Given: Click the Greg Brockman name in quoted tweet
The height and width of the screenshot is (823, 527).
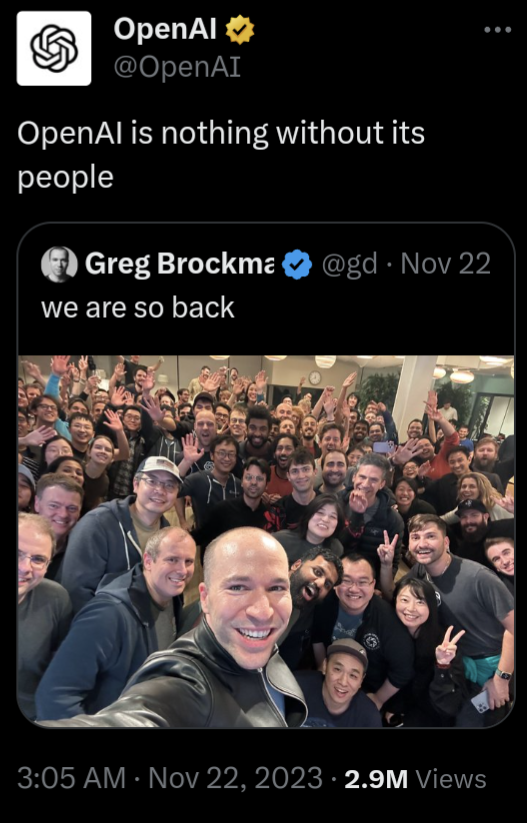Looking at the screenshot, I should point(179,264).
